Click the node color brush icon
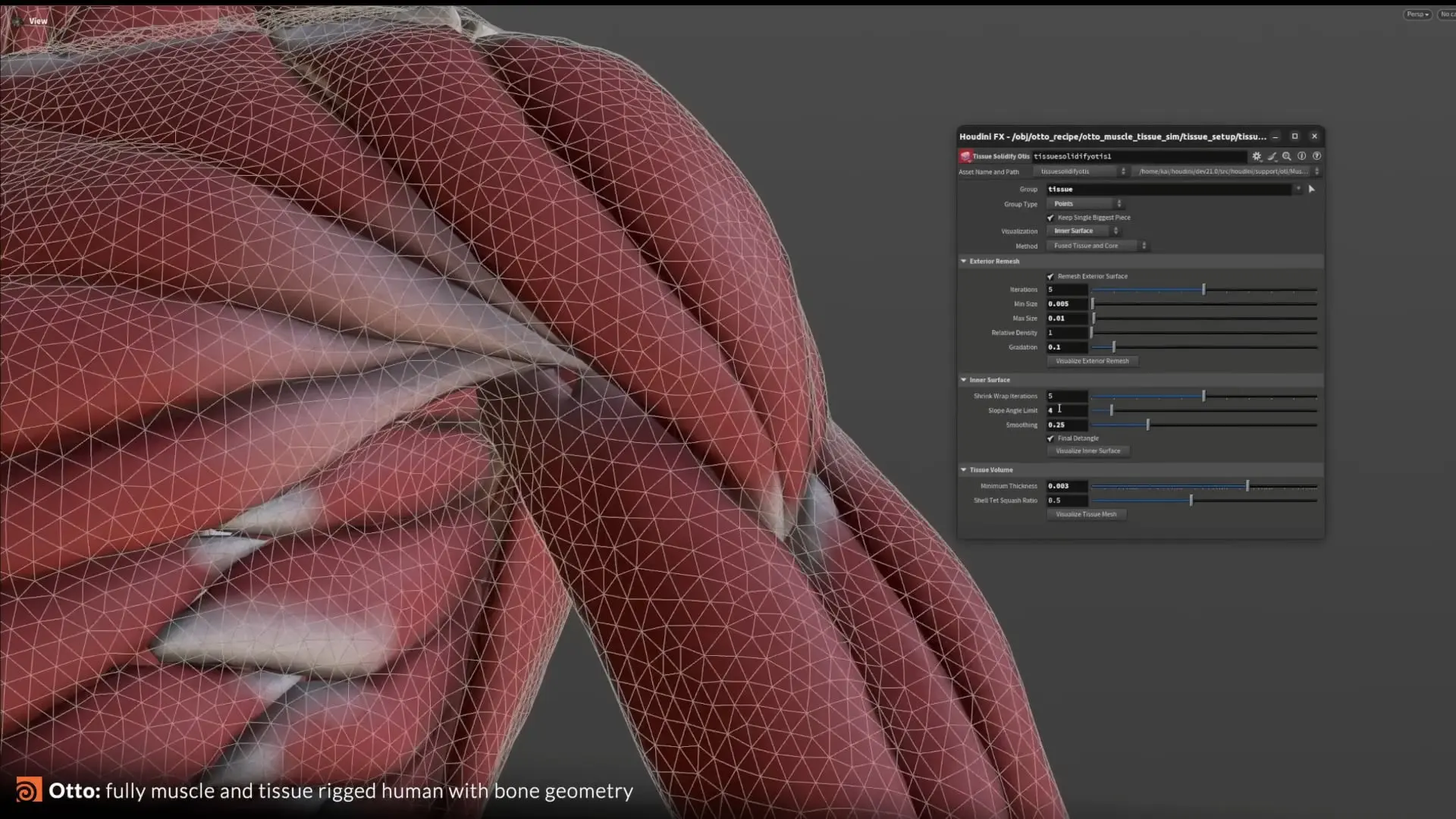Viewport: 1456px width, 819px height. click(1272, 156)
